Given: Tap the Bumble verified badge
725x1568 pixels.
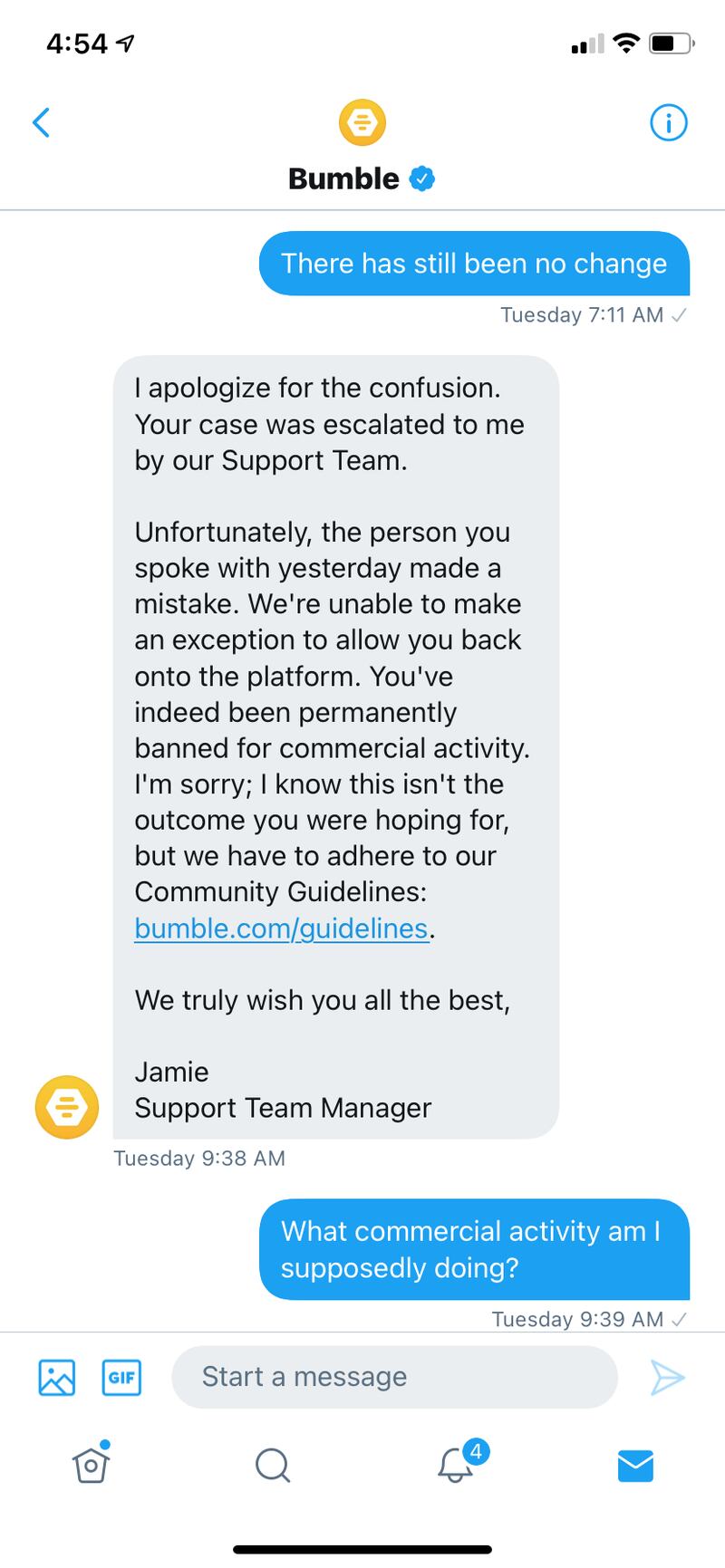Looking at the screenshot, I should pos(422,178).
